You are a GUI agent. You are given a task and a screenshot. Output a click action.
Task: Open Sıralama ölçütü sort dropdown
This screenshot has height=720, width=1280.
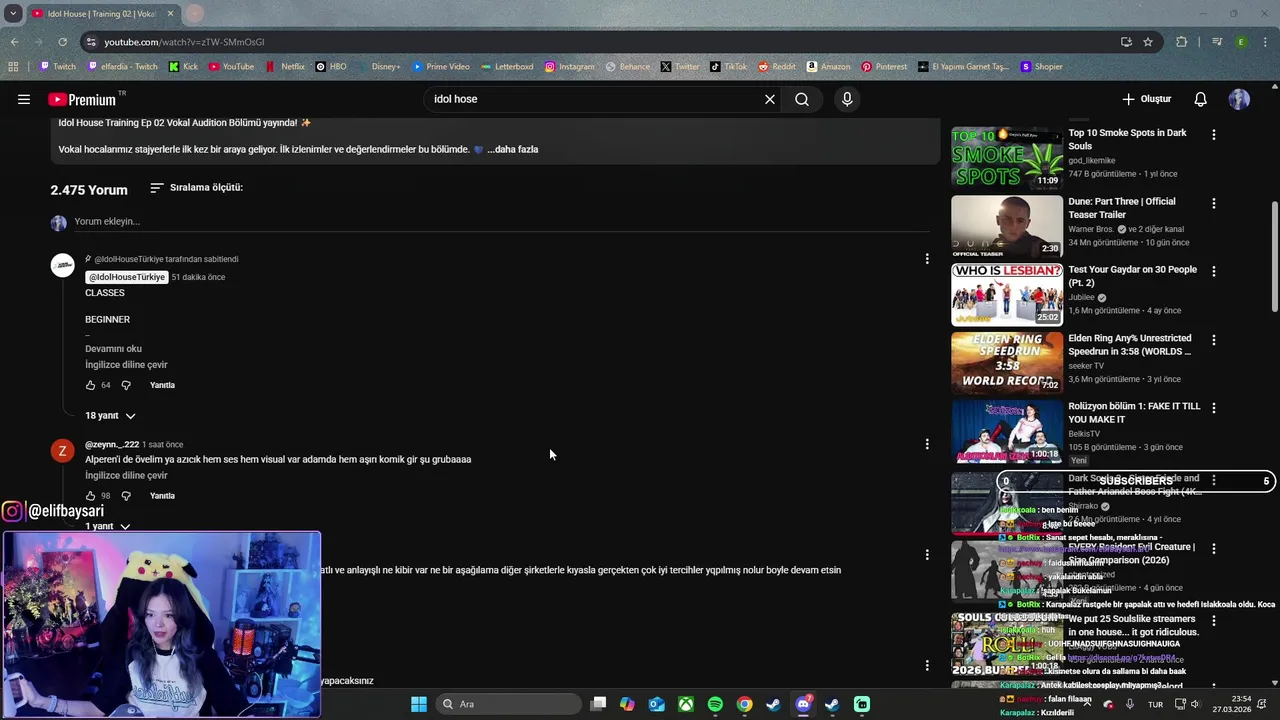pos(196,188)
